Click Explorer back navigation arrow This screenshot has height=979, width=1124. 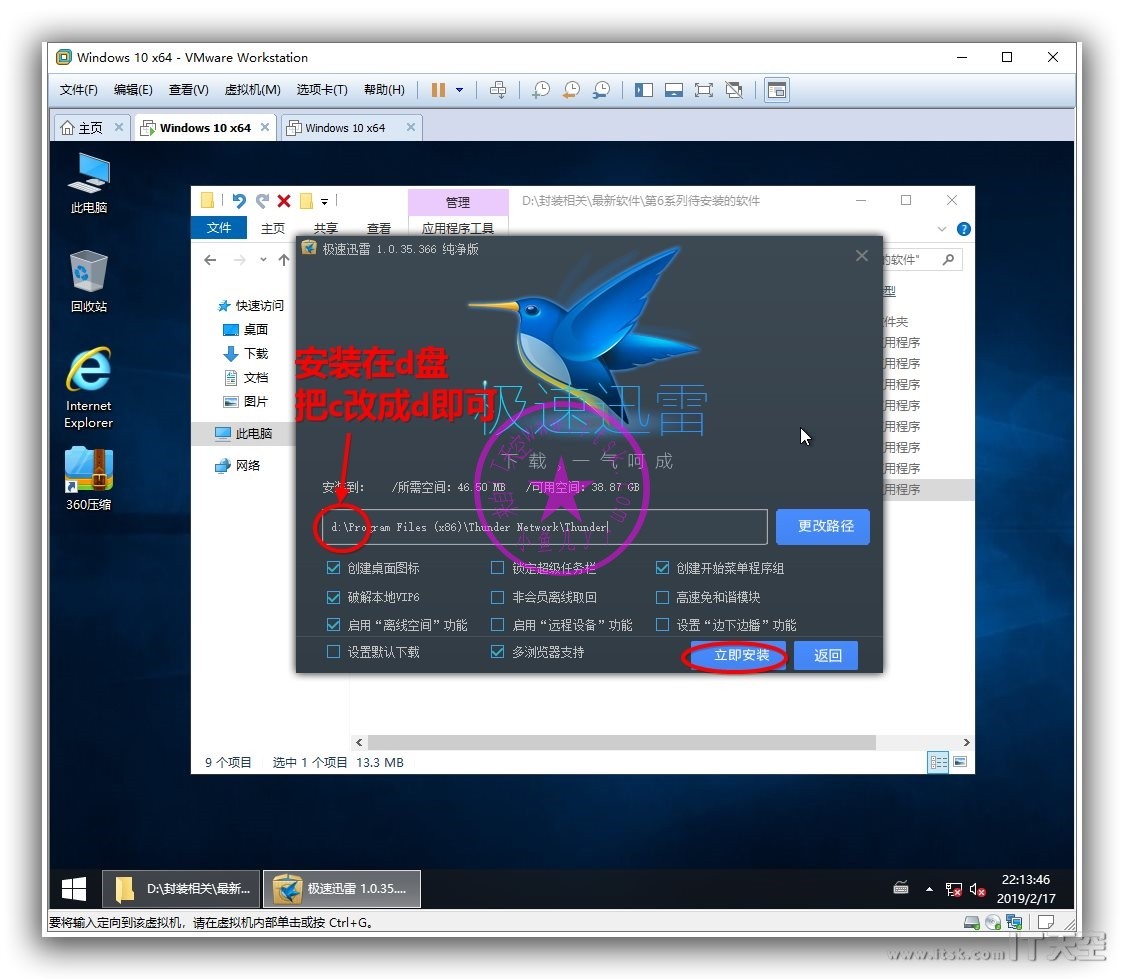point(209,259)
